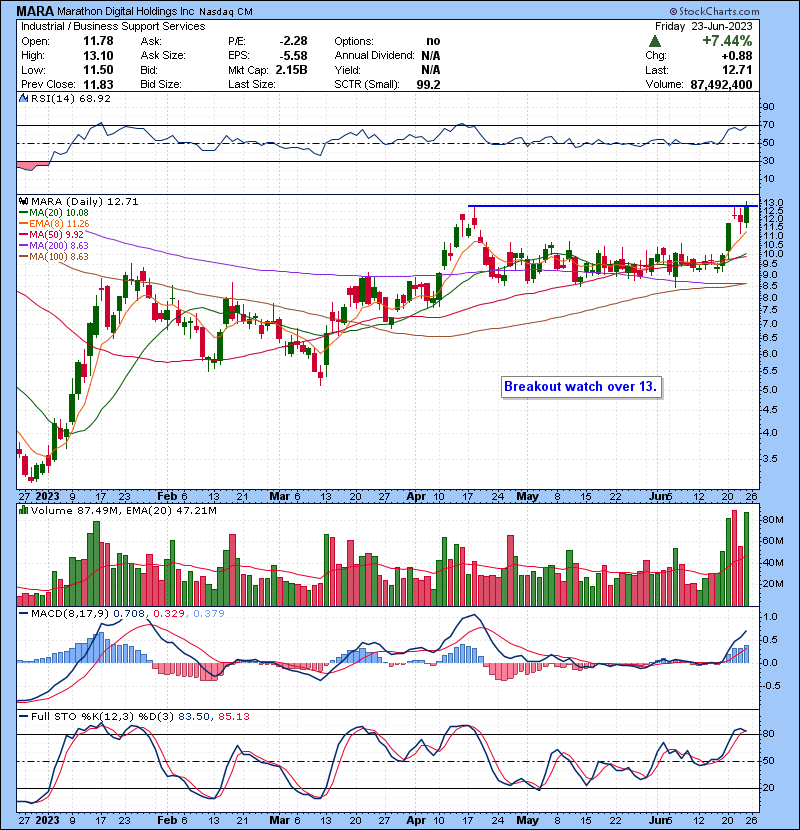Click the Annual Dividend: label
The width and height of the screenshot is (800, 830).
click(374, 56)
